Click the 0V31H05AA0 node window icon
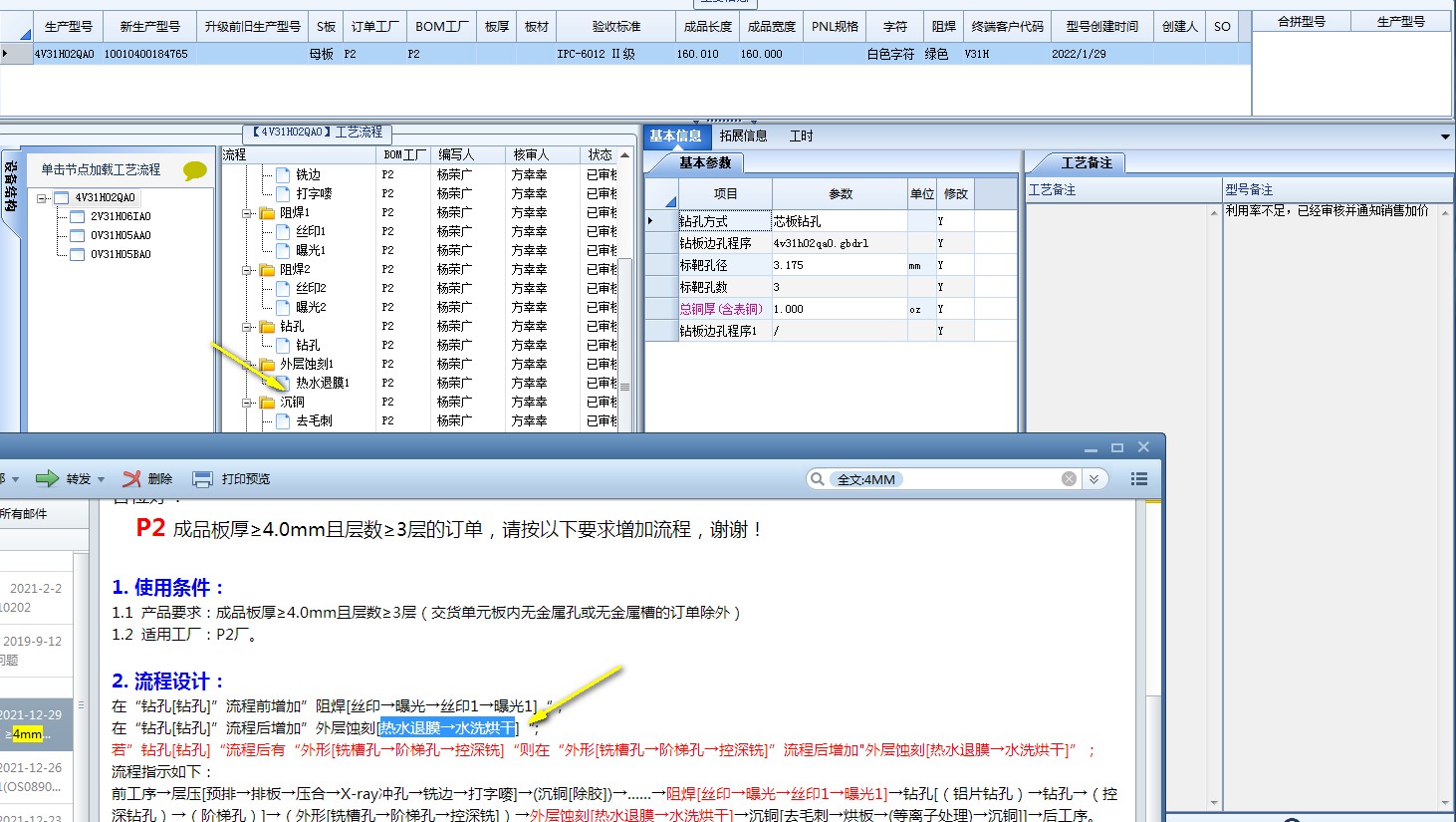 78,236
